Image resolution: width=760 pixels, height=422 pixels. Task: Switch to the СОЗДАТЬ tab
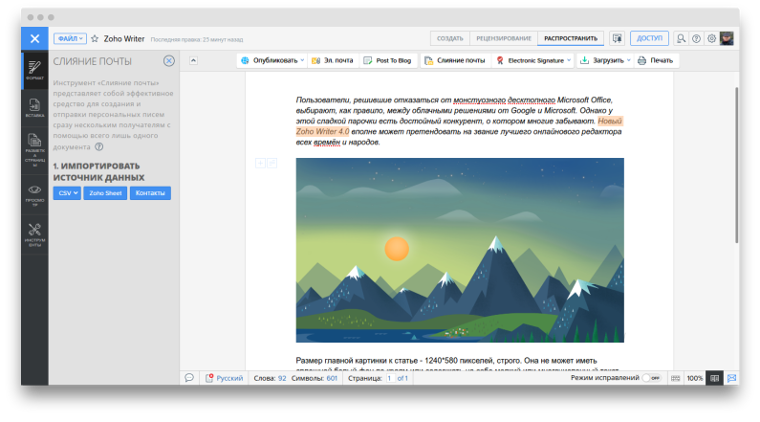pyautogui.click(x=450, y=38)
